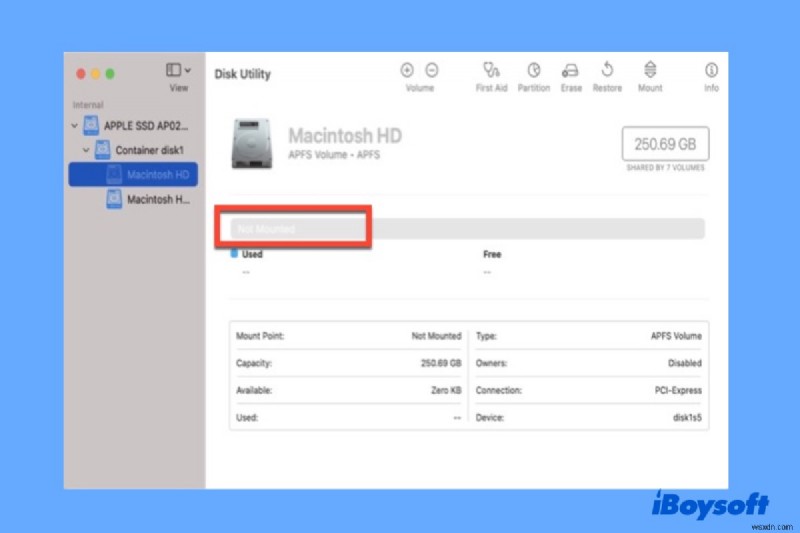Click the gray Not Mounted usage bar
The height and width of the screenshot is (533, 800).
[x=465, y=229]
